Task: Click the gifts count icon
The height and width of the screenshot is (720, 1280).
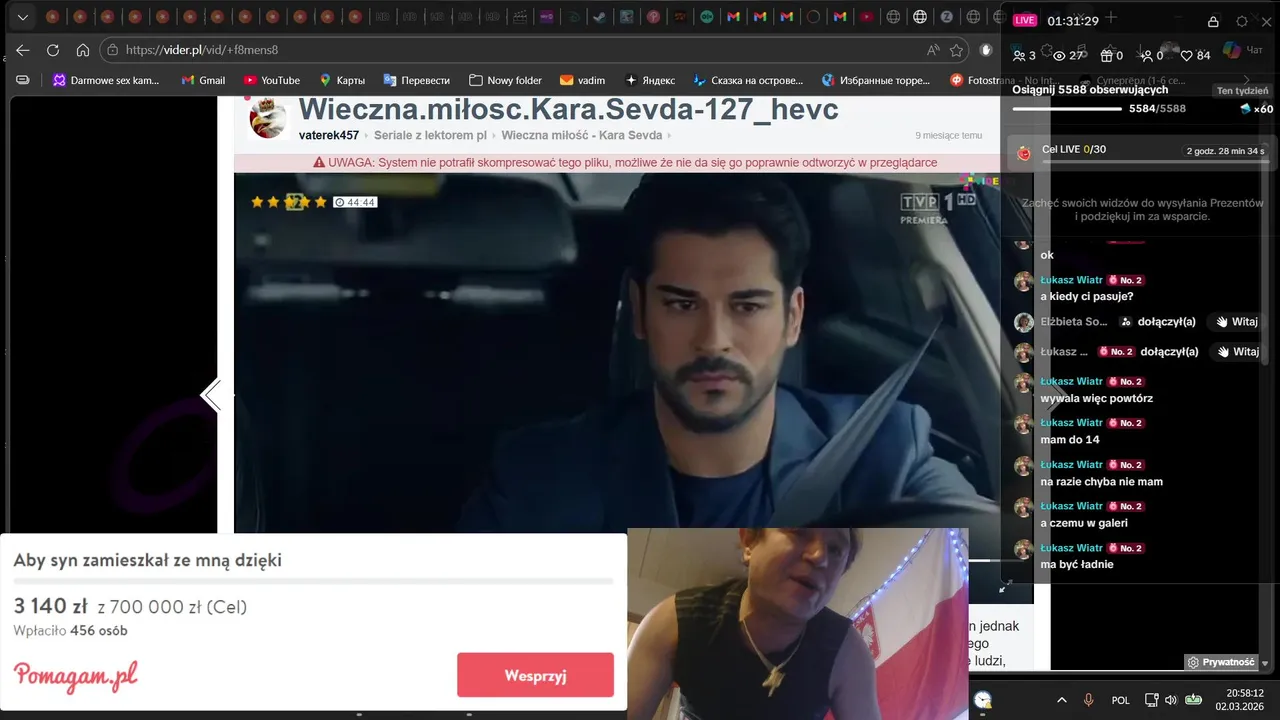Action: point(1106,56)
